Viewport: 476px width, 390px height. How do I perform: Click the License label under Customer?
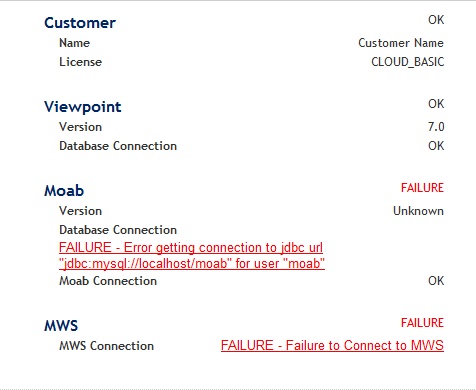80,62
